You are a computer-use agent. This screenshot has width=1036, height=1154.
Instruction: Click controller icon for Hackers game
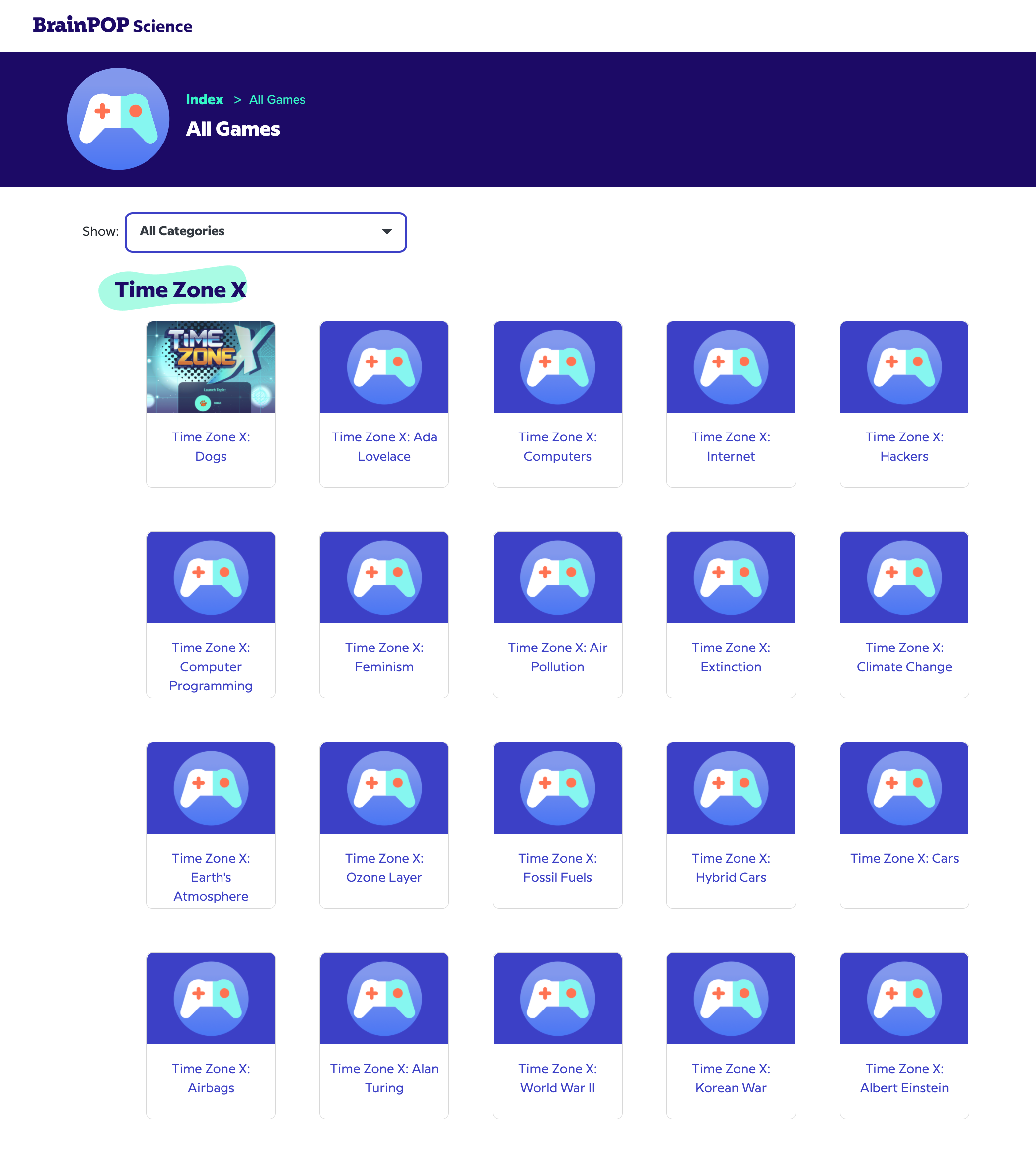(904, 366)
